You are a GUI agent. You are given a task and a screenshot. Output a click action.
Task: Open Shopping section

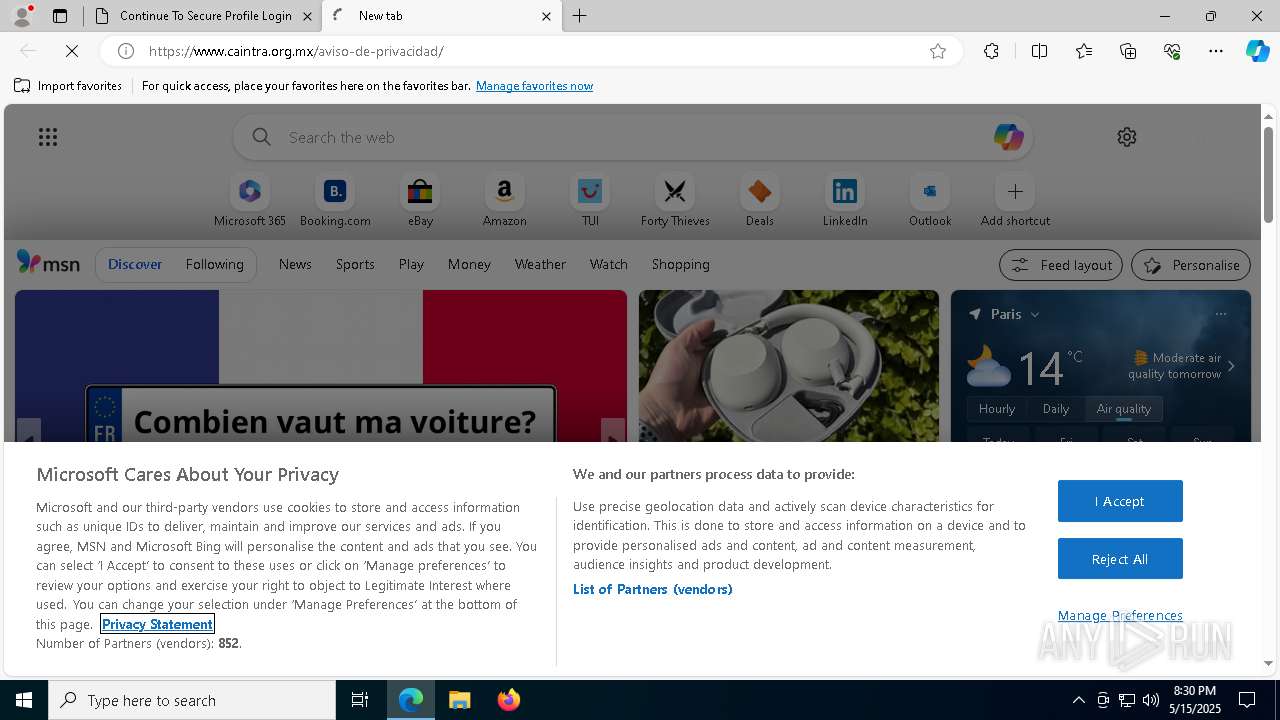[681, 264]
